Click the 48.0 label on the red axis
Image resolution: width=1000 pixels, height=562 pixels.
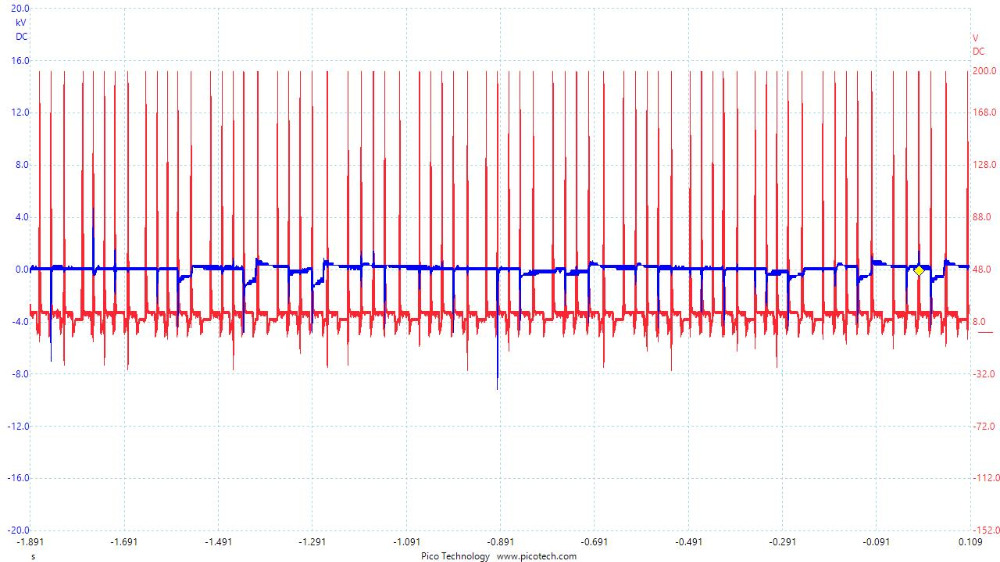(982, 269)
